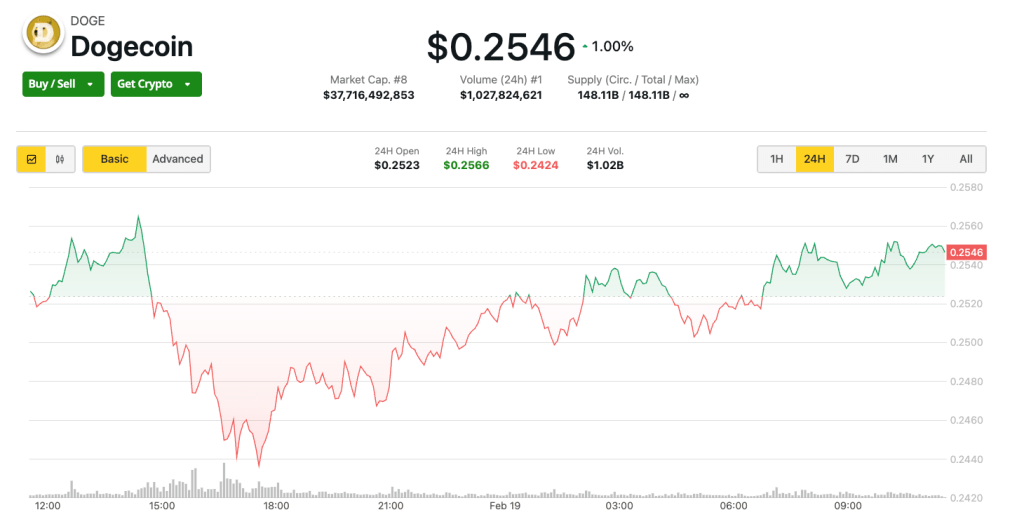Toggle Advanced chart mode
Image resolution: width=1024 pixels, height=524 pixels.
(x=178, y=159)
